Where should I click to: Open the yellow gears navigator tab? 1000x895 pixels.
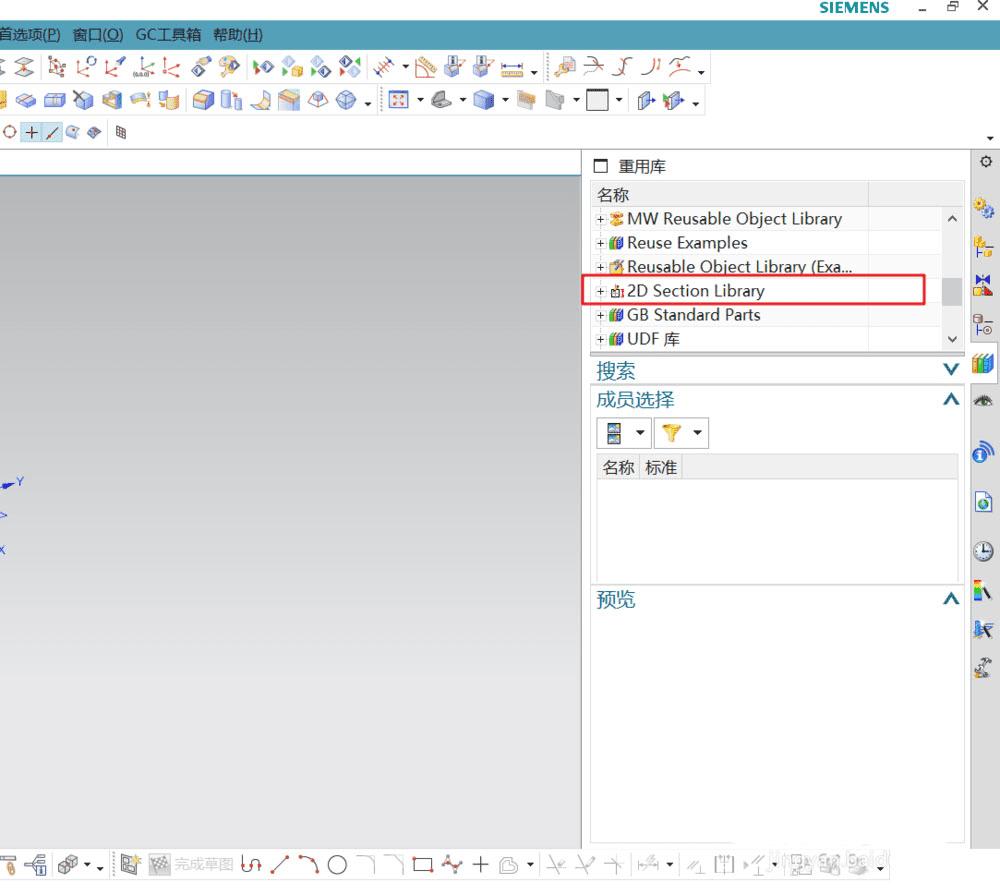983,208
